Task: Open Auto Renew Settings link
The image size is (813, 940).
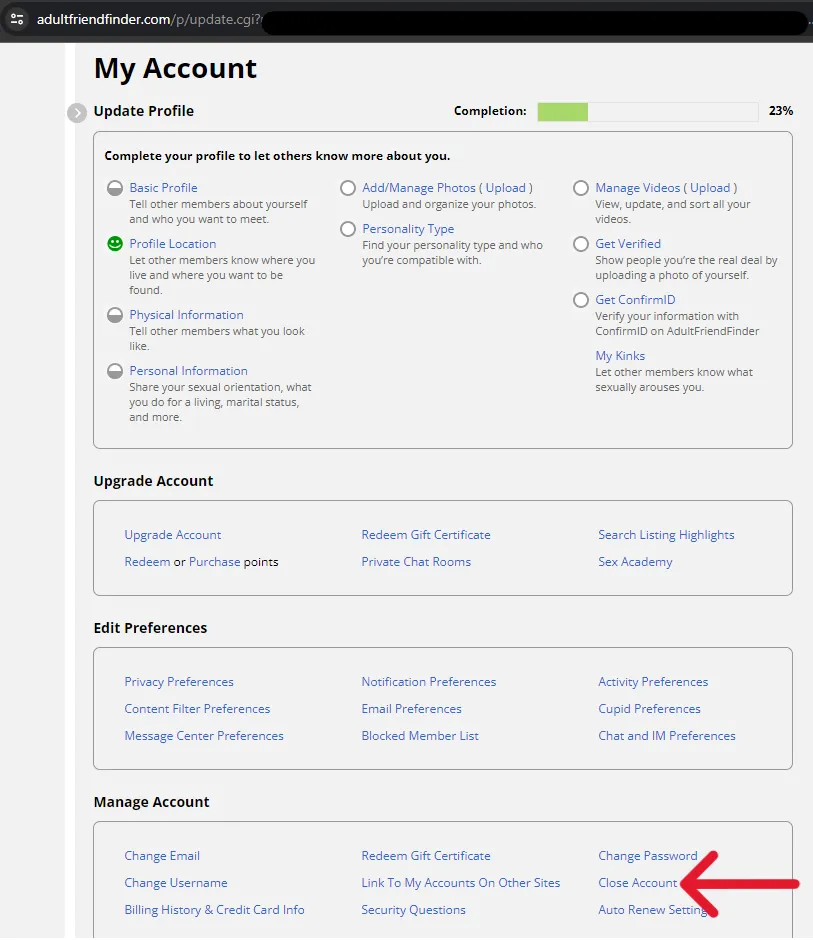Action: pyautogui.click(x=652, y=909)
